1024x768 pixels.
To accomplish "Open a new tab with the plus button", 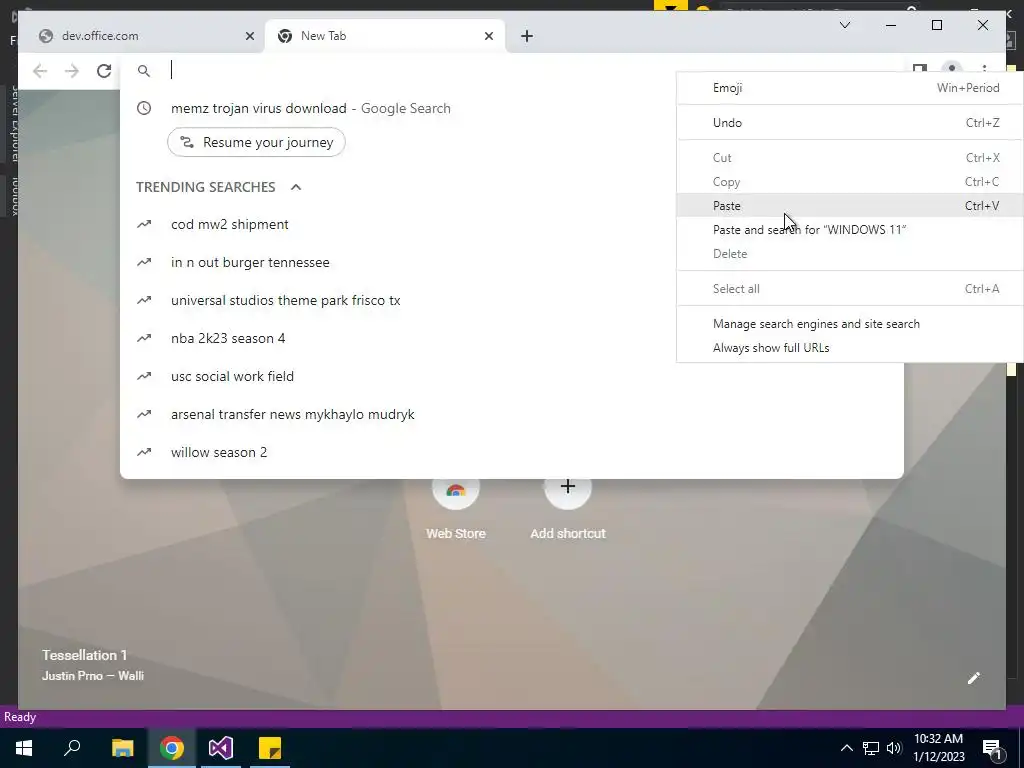I will pyautogui.click(x=527, y=36).
